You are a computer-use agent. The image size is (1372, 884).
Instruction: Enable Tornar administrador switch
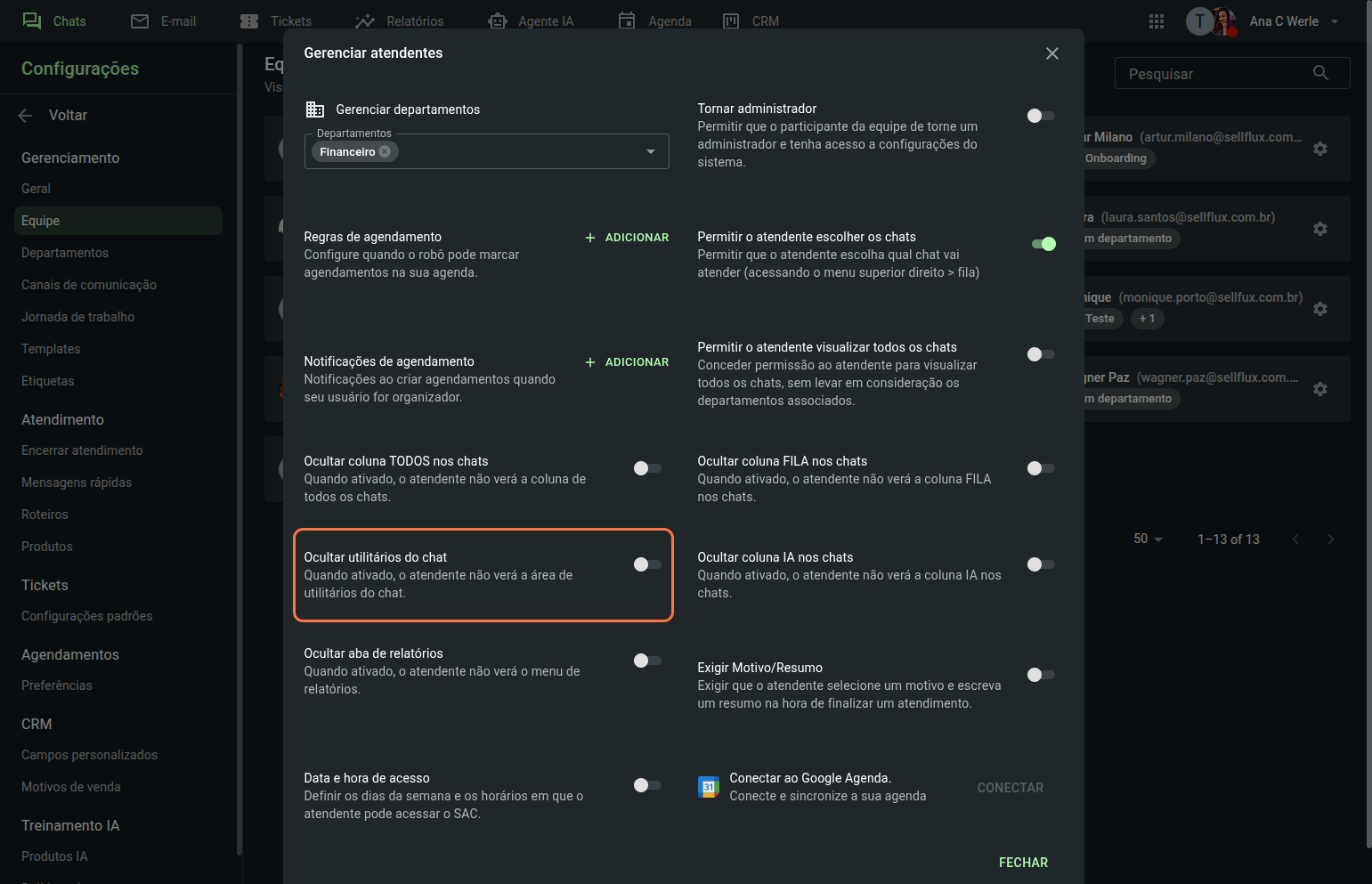tap(1040, 116)
